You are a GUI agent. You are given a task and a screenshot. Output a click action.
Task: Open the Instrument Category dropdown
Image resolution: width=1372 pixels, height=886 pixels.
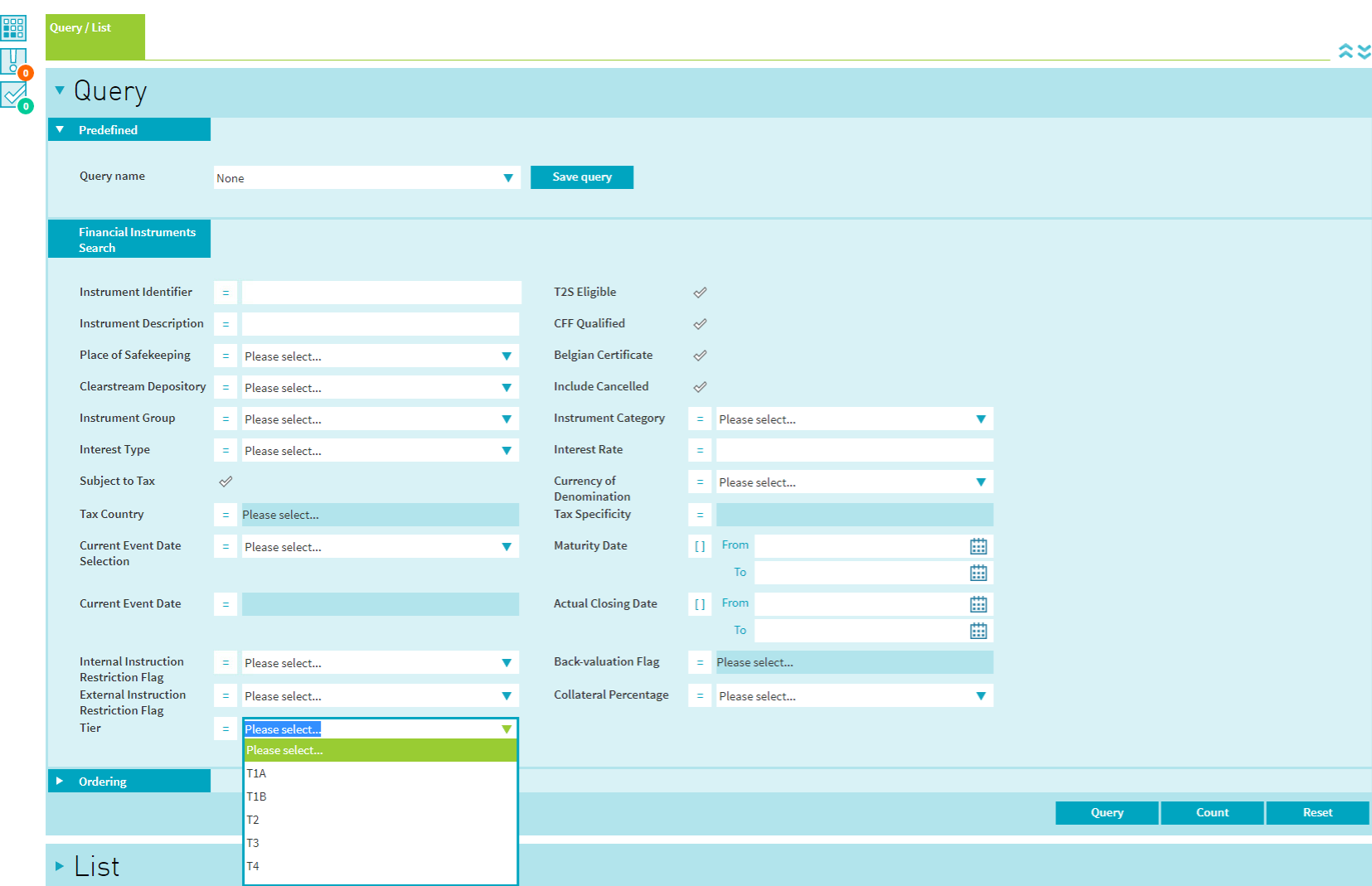pos(854,419)
